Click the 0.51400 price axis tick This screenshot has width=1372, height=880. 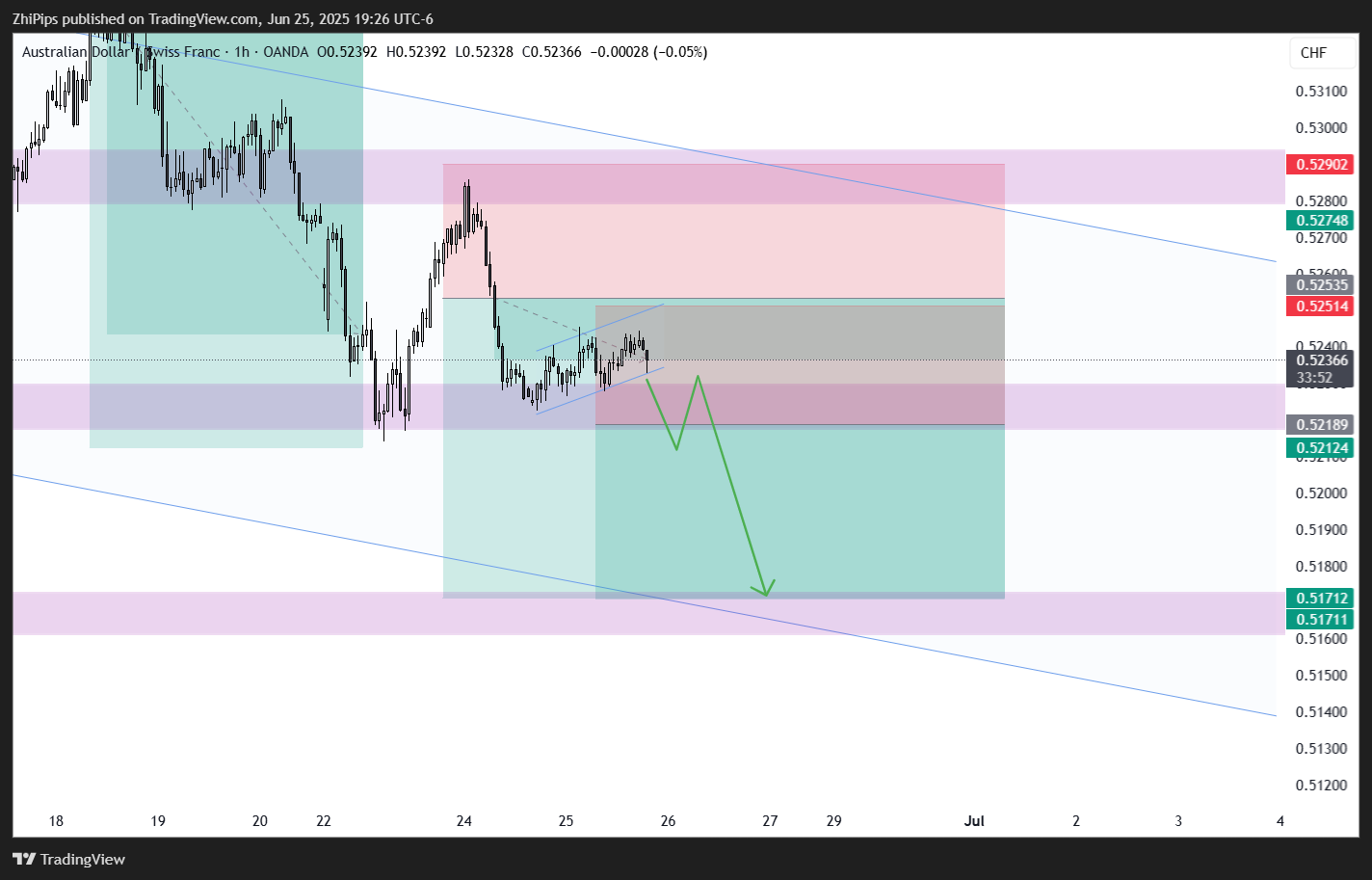(1321, 712)
